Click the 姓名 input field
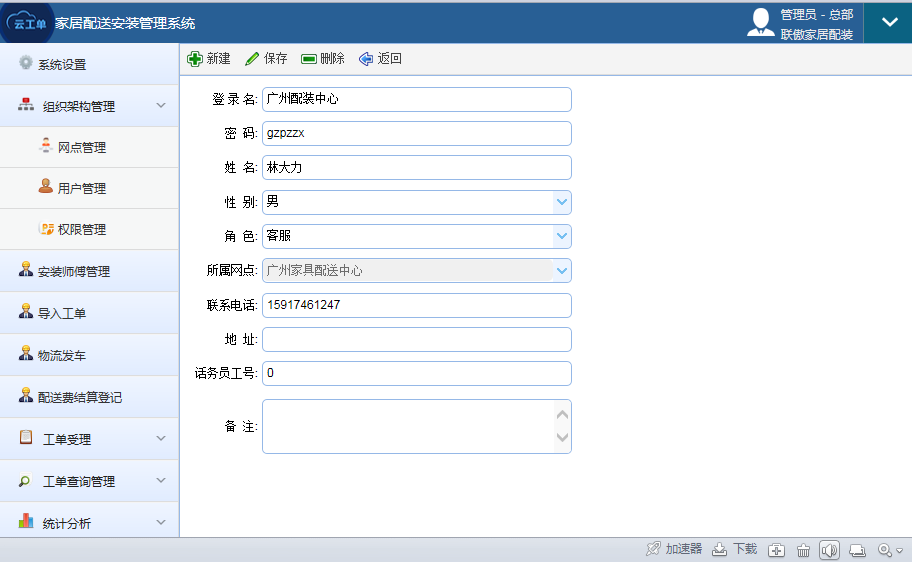The height and width of the screenshot is (562, 912). (416, 168)
